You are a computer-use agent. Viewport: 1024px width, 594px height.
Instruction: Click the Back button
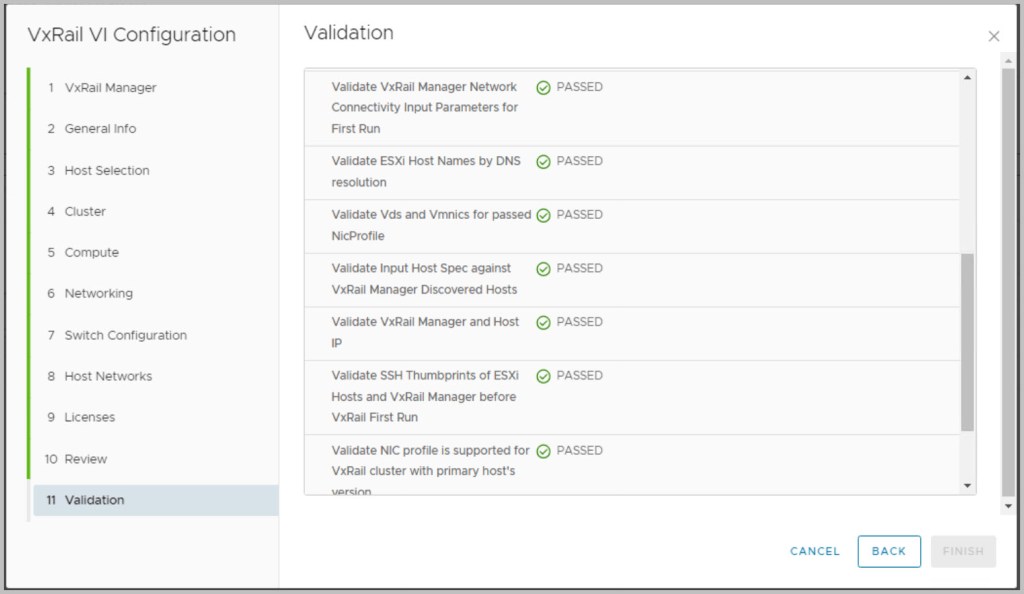tap(888, 551)
